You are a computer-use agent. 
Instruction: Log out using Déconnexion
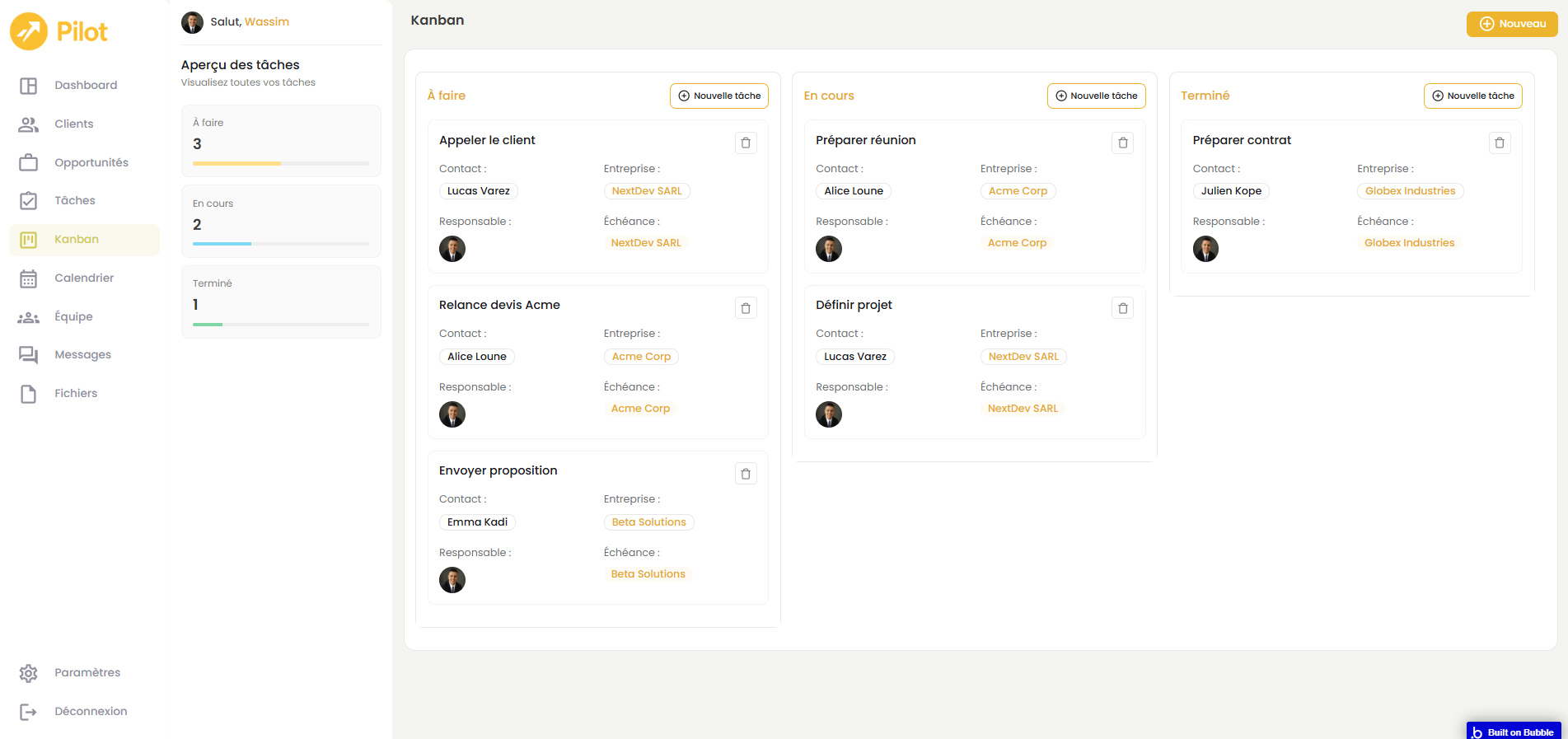(x=90, y=712)
